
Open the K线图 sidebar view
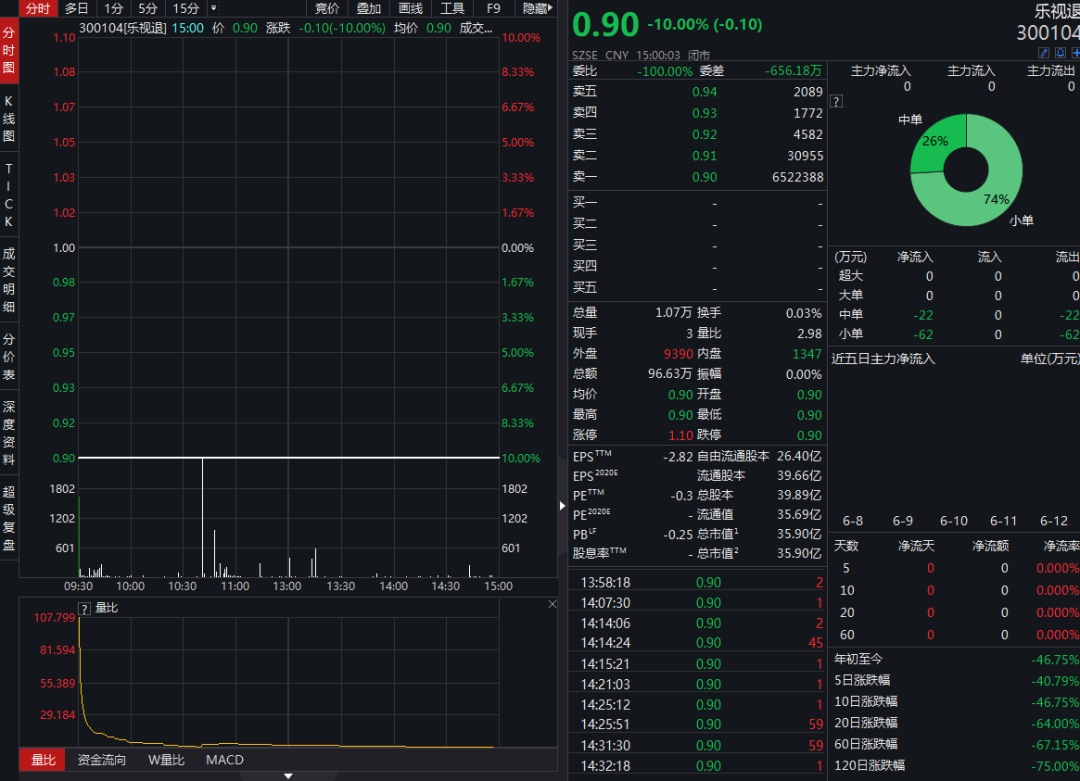coord(9,119)
